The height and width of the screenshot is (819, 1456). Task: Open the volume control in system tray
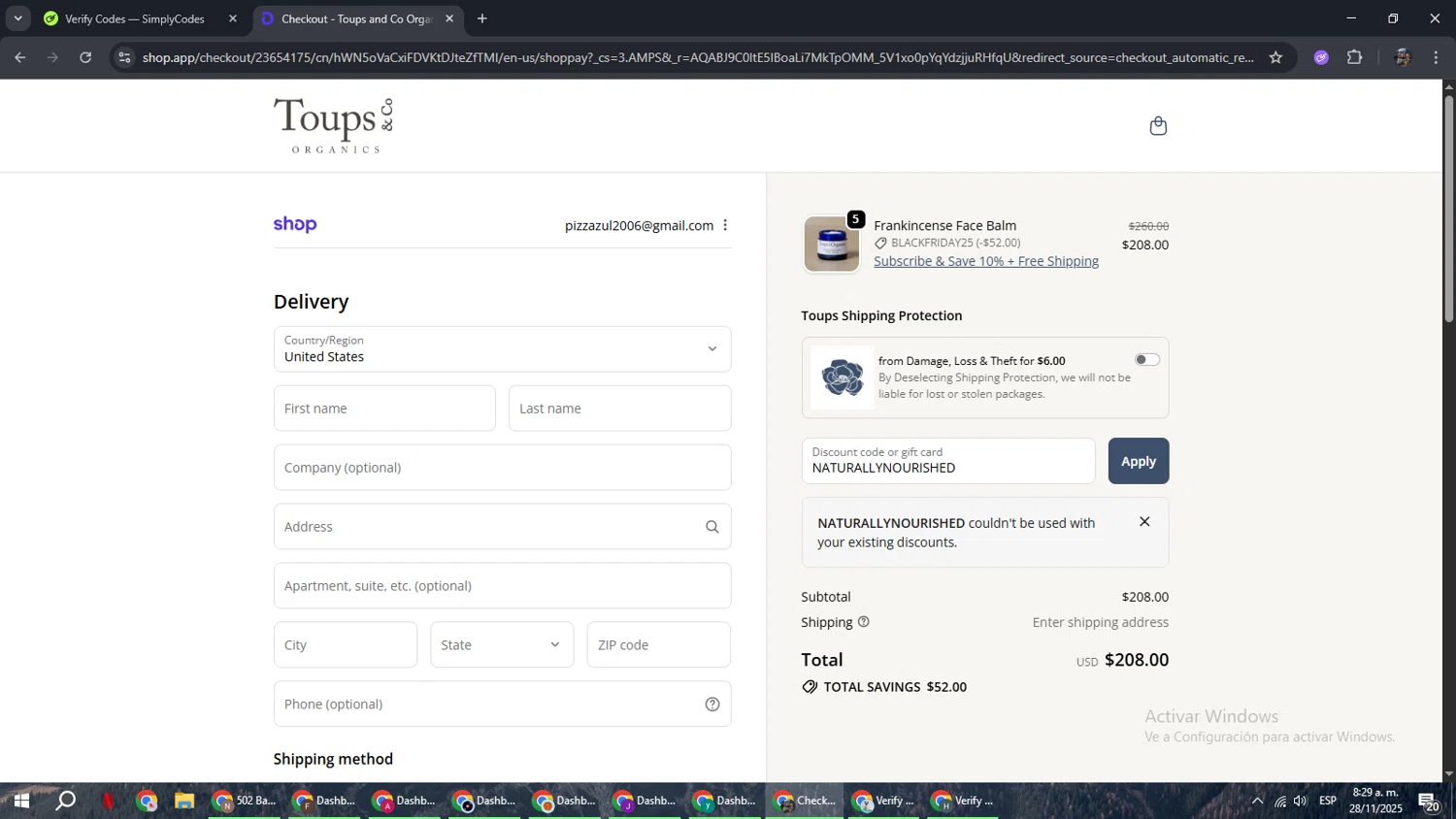(1301, 801)
